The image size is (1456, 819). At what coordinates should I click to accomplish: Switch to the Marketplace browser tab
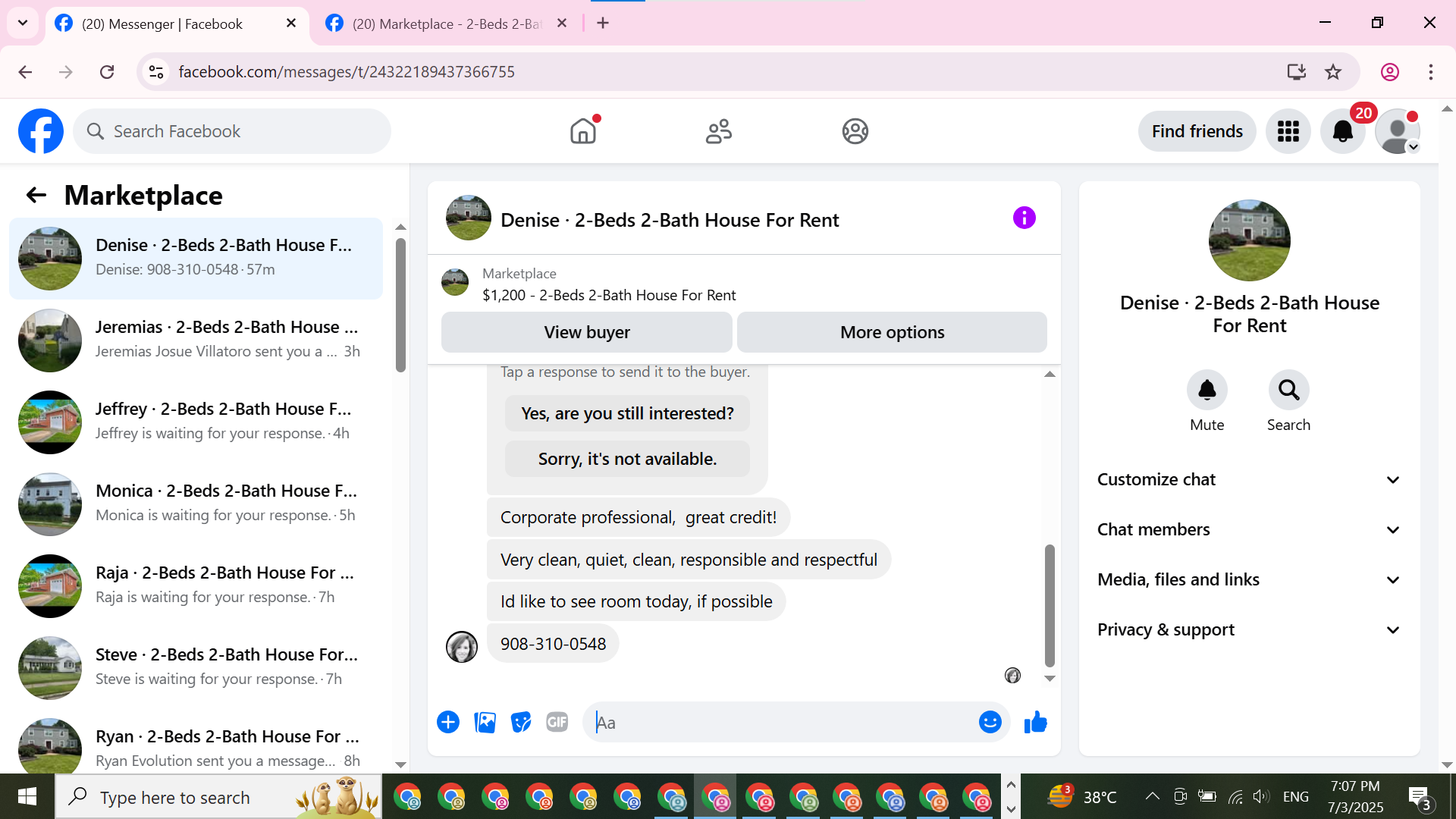click(x=446, y=24)
